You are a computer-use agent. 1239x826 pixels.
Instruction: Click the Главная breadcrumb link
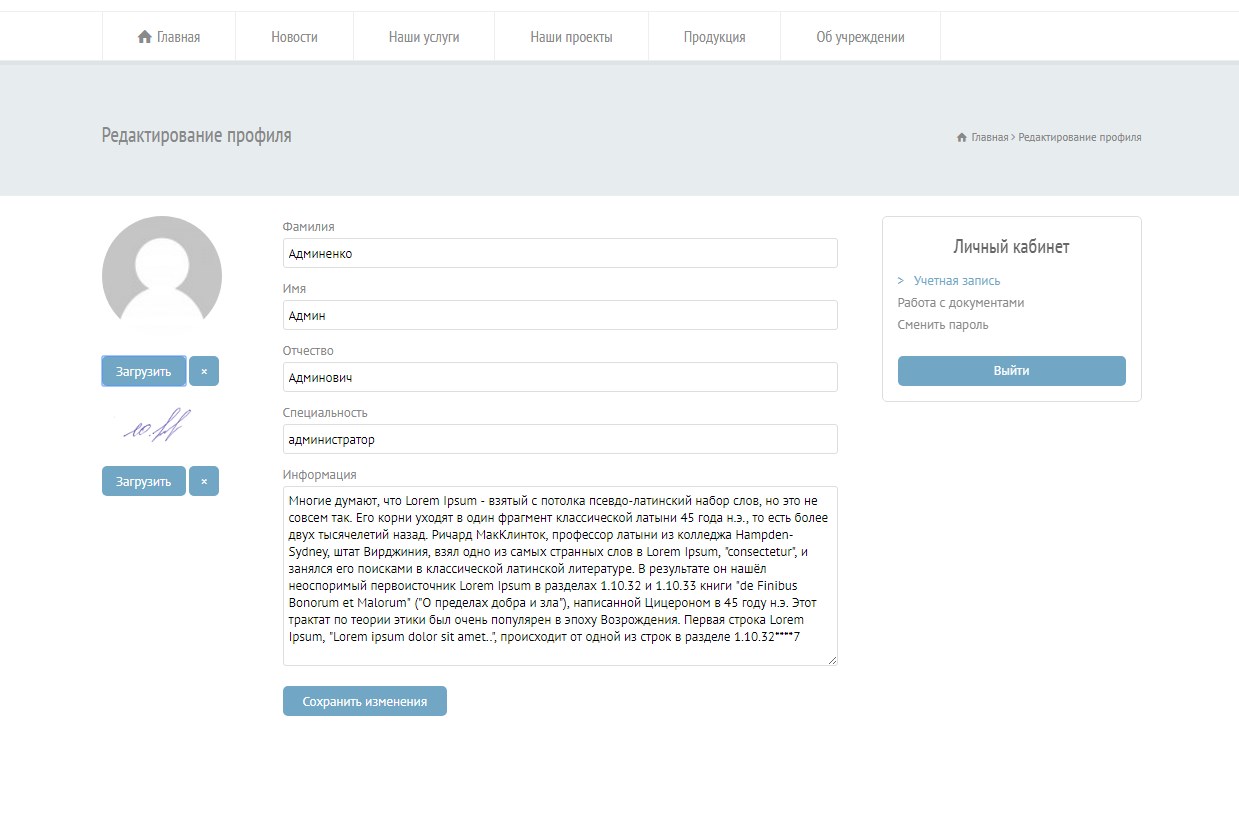(x=989, y=137)
